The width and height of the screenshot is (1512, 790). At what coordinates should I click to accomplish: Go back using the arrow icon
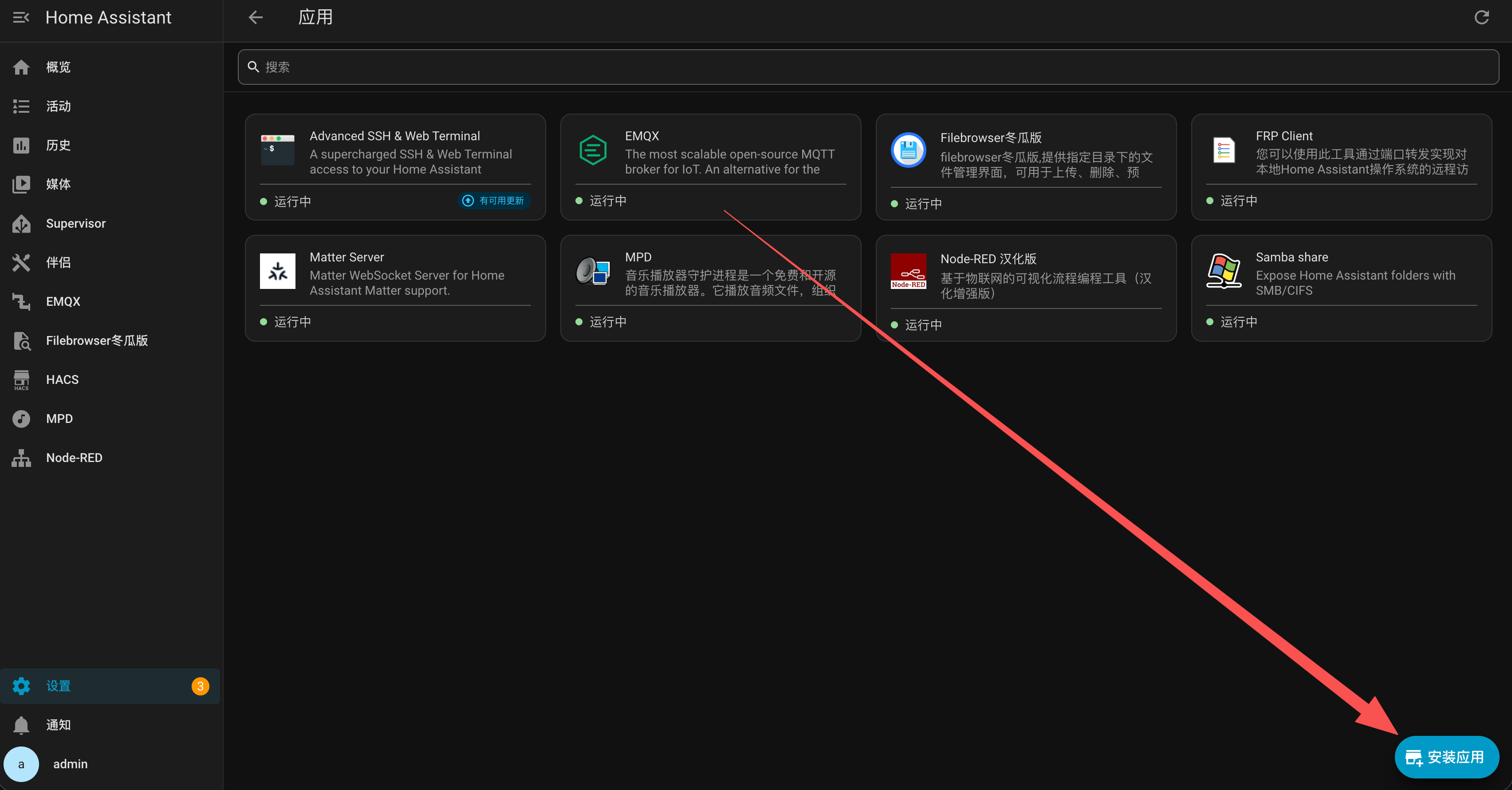point(255,18)
